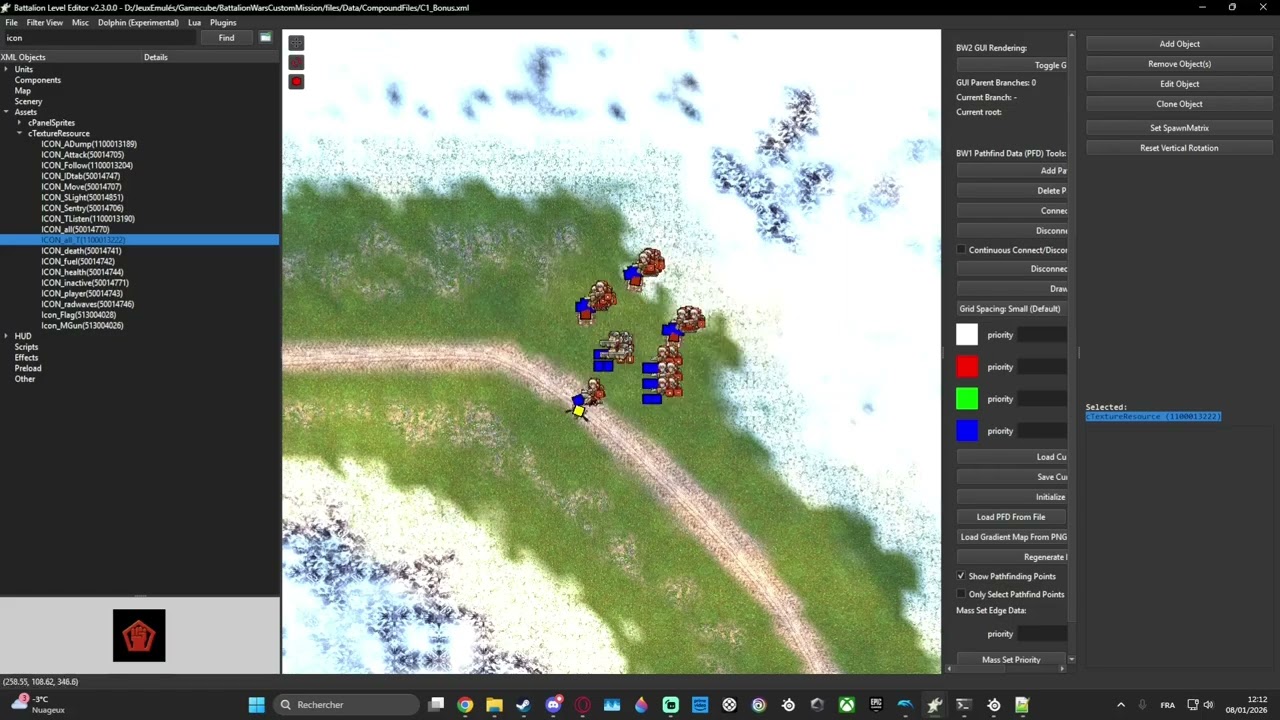Image resolution: width=1280 pixels, height=720 pixels.
Task: Click the Add Object button
Action: point(1180,44)
